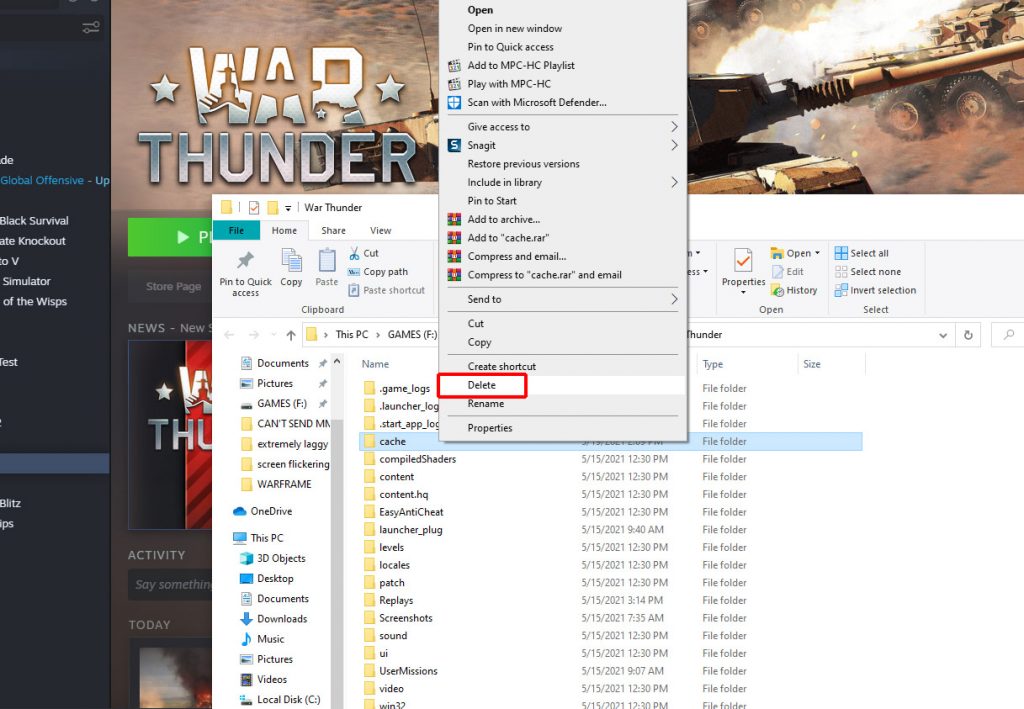Click the Cut scissors in ribbon
This screenshot has width=1024, height=709.
pos(363,253)
